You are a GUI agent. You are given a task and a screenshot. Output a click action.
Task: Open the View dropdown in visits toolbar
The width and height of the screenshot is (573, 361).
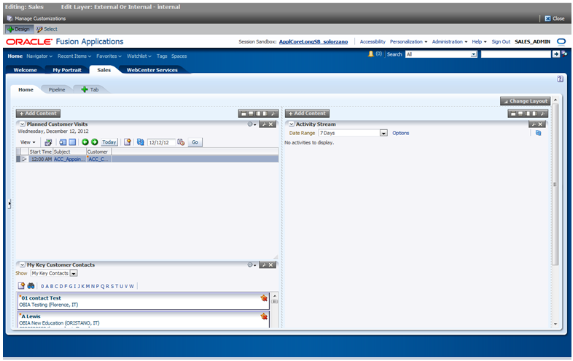coord(28,142)
